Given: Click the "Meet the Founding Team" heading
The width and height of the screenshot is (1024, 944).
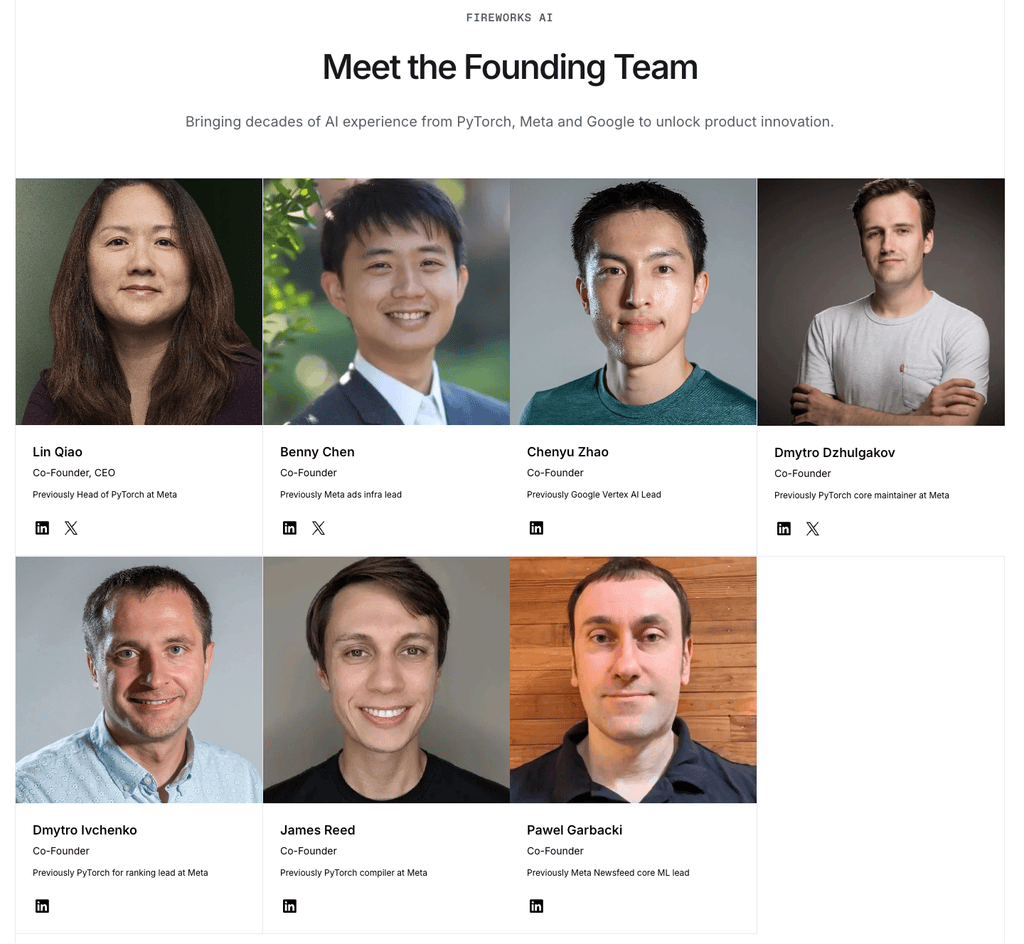Looking at the screenshot, I should (x=510, y=68).
